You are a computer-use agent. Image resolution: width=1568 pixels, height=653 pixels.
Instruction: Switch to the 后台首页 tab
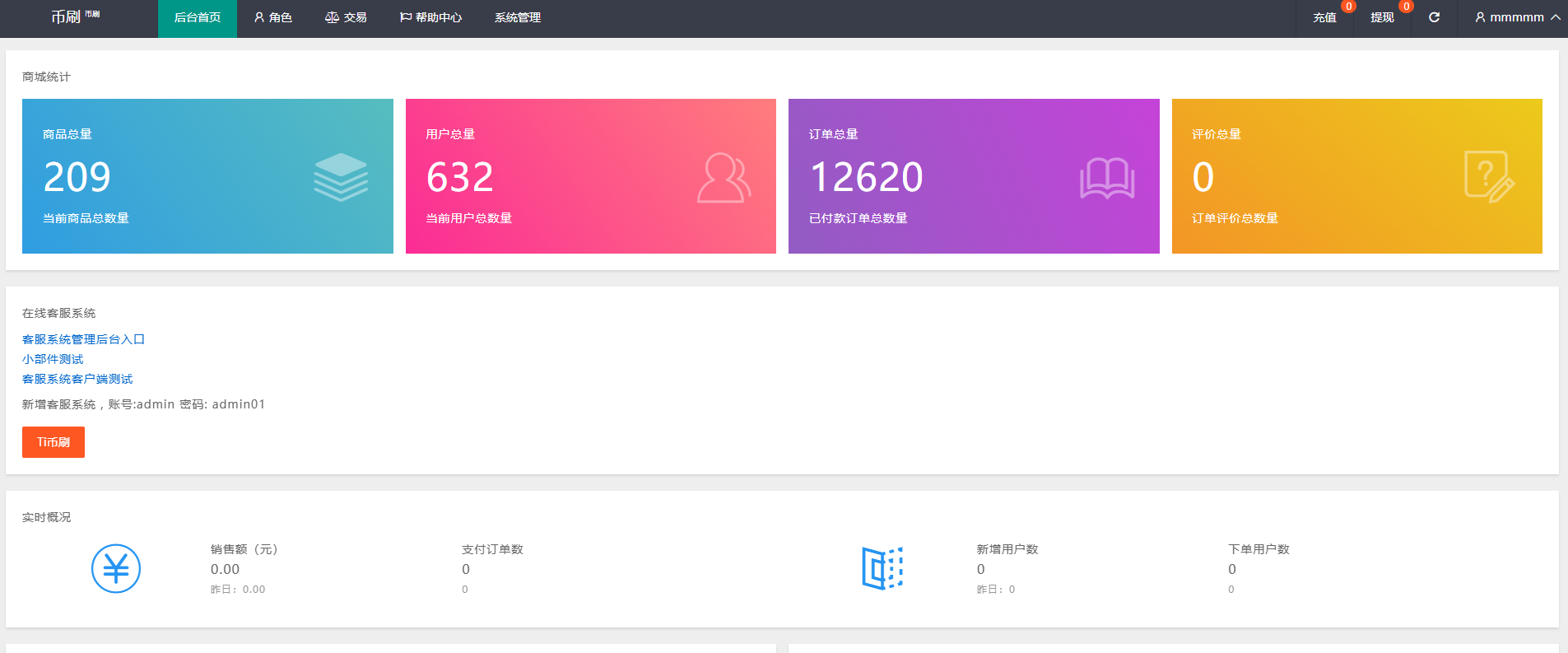[198, 17]
